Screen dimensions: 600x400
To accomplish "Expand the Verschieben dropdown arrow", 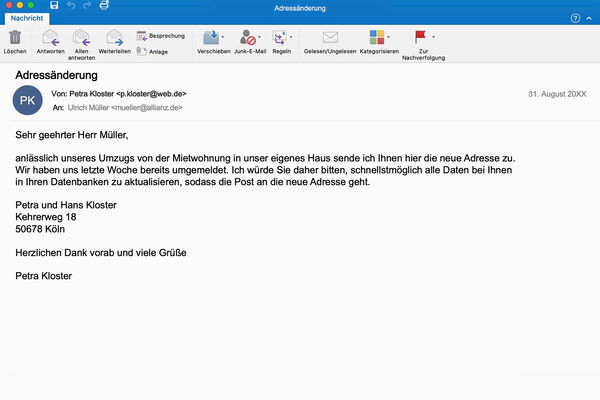I will pyautogui.click(x=223, y=37).
